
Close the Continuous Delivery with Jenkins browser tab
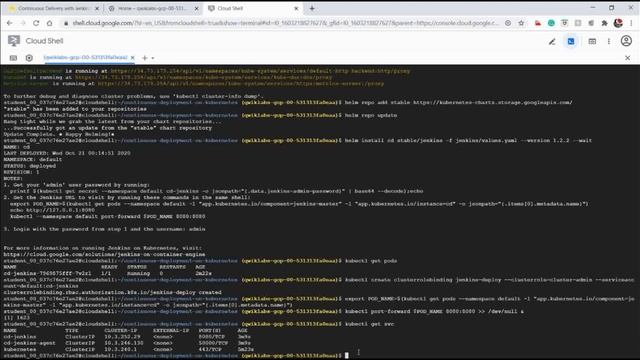click(97, 8)
